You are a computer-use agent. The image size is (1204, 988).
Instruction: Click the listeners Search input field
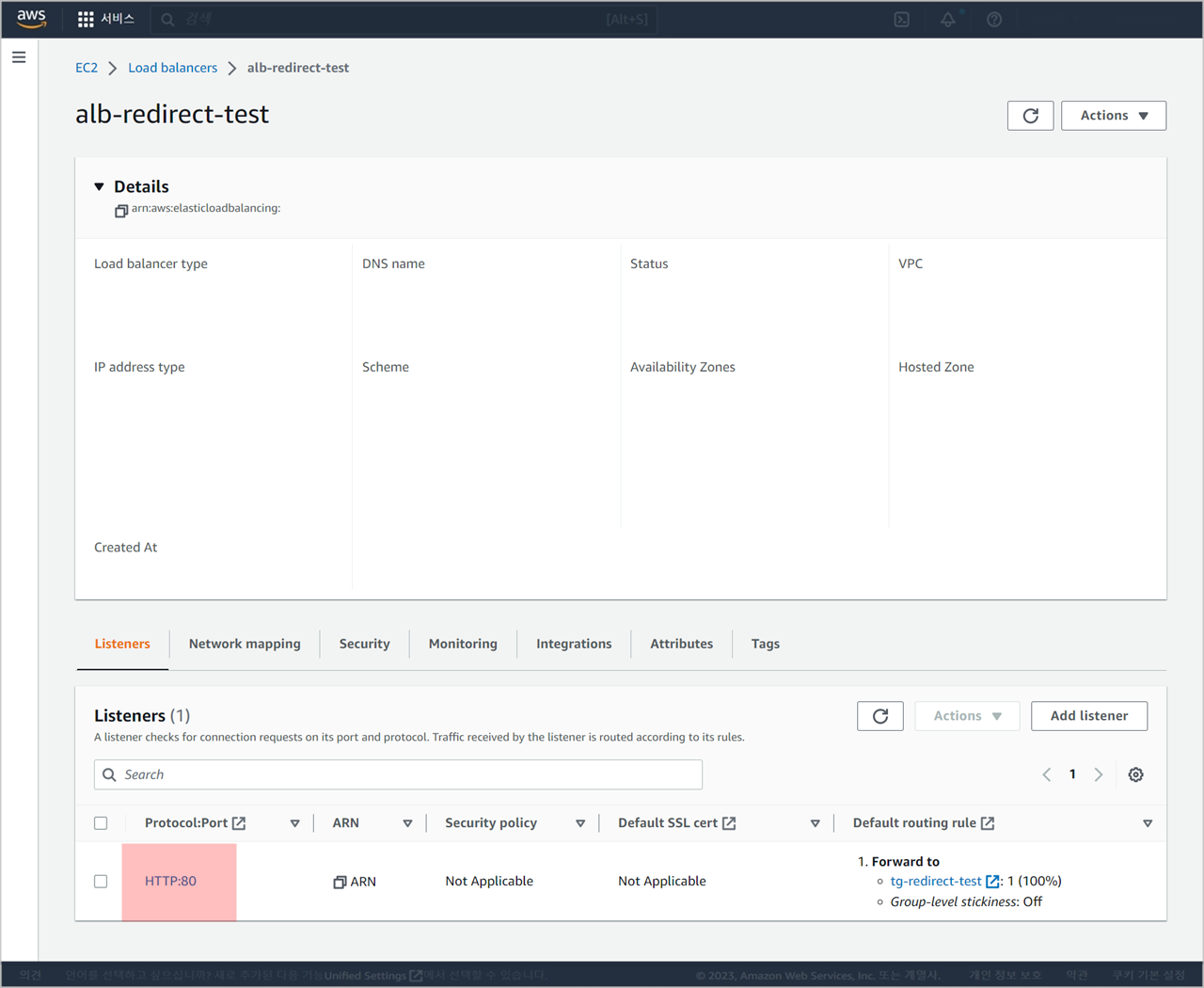(x=398, y=774)
